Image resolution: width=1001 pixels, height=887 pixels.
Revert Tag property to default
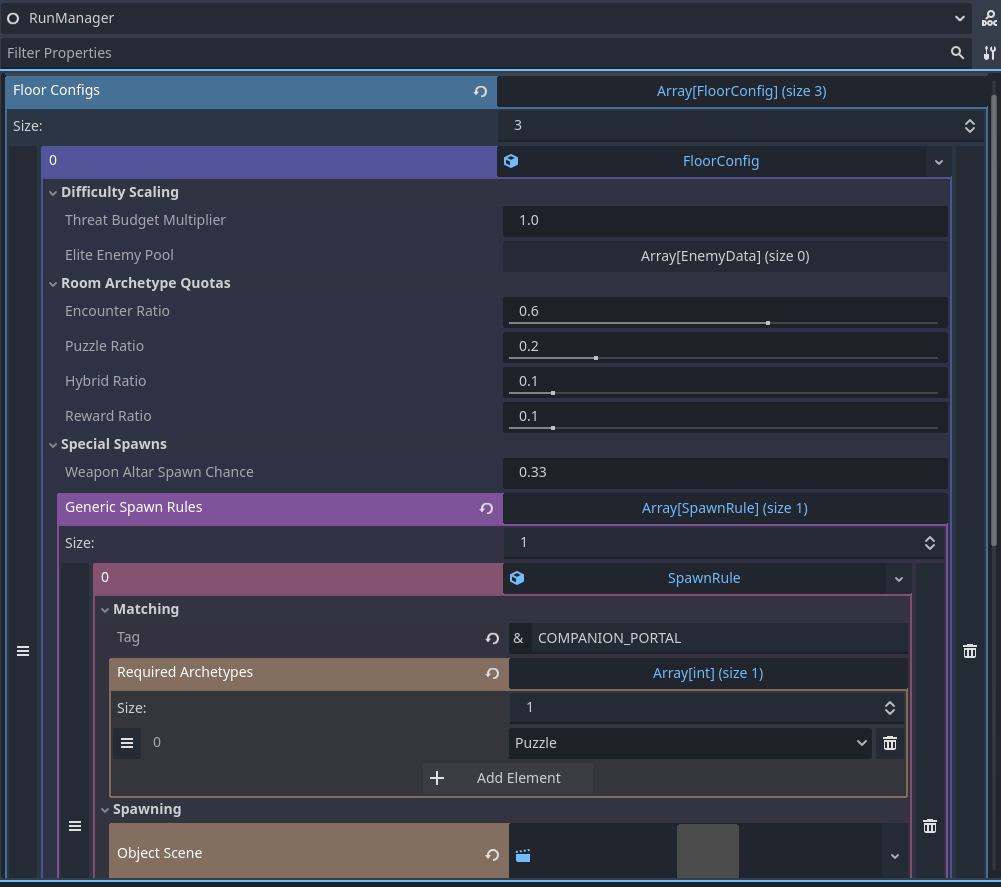click(x=492, y=638)
